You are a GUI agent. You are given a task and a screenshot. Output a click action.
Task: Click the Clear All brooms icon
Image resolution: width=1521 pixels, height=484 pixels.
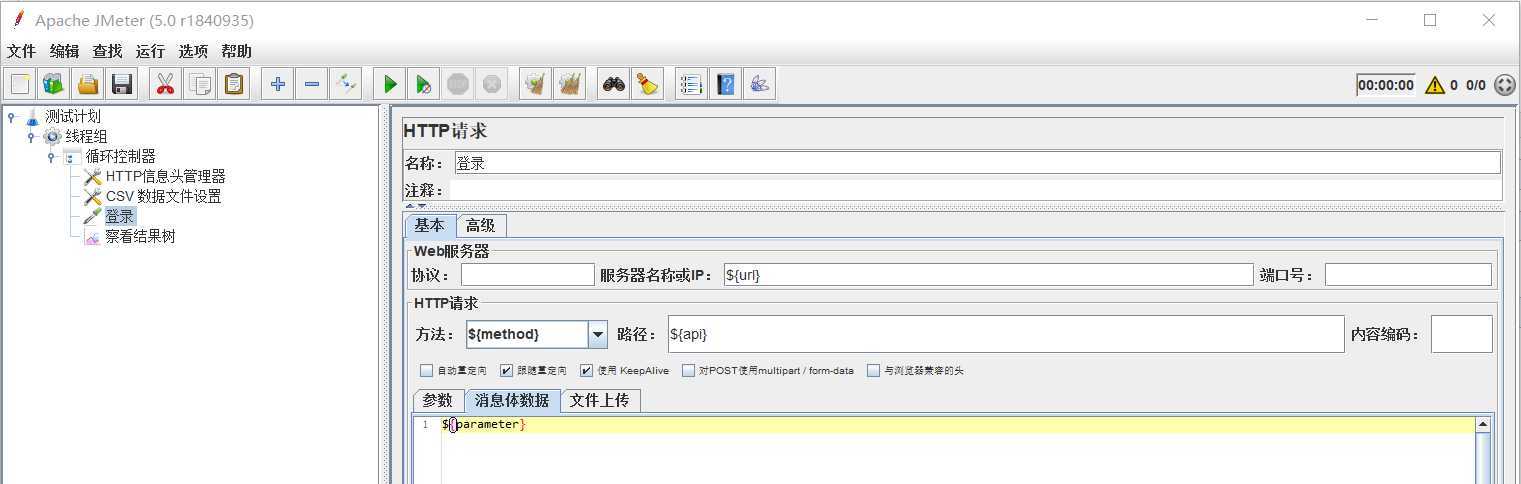pos(570,85)
